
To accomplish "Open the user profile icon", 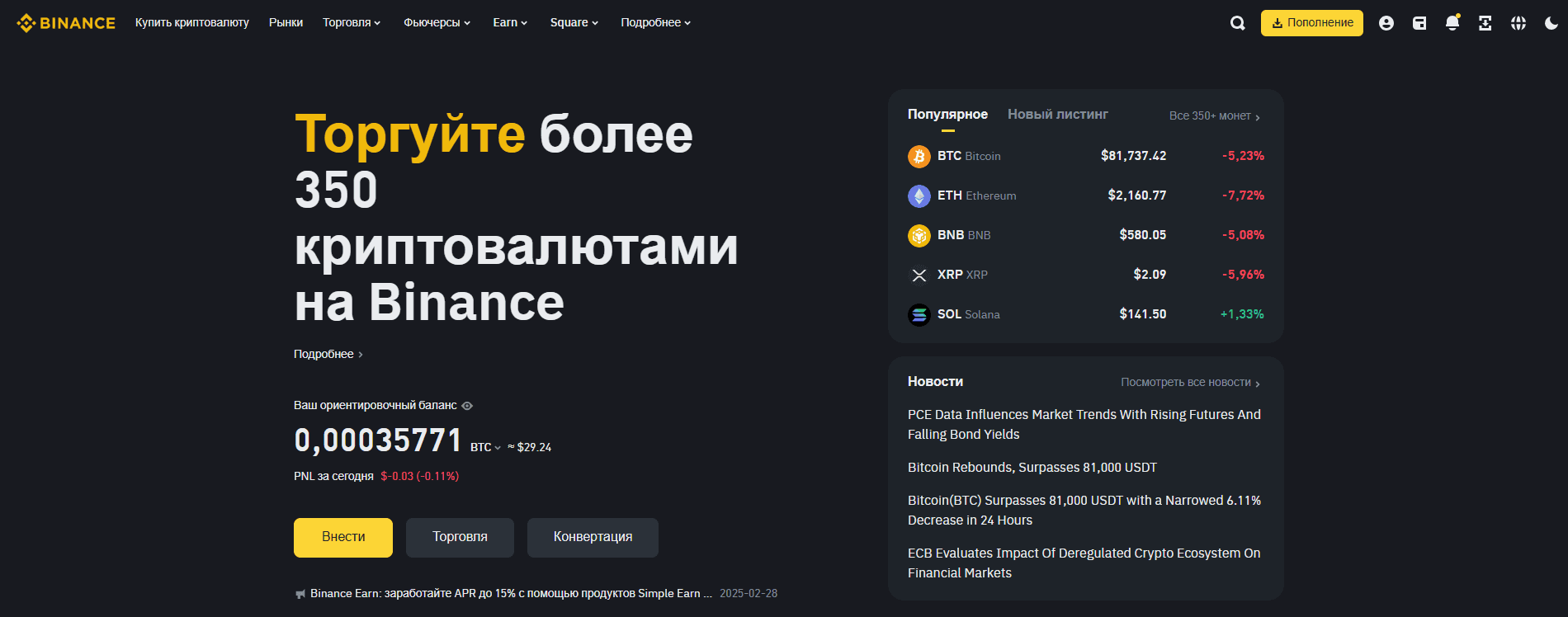I will [x=1386, y=23].
